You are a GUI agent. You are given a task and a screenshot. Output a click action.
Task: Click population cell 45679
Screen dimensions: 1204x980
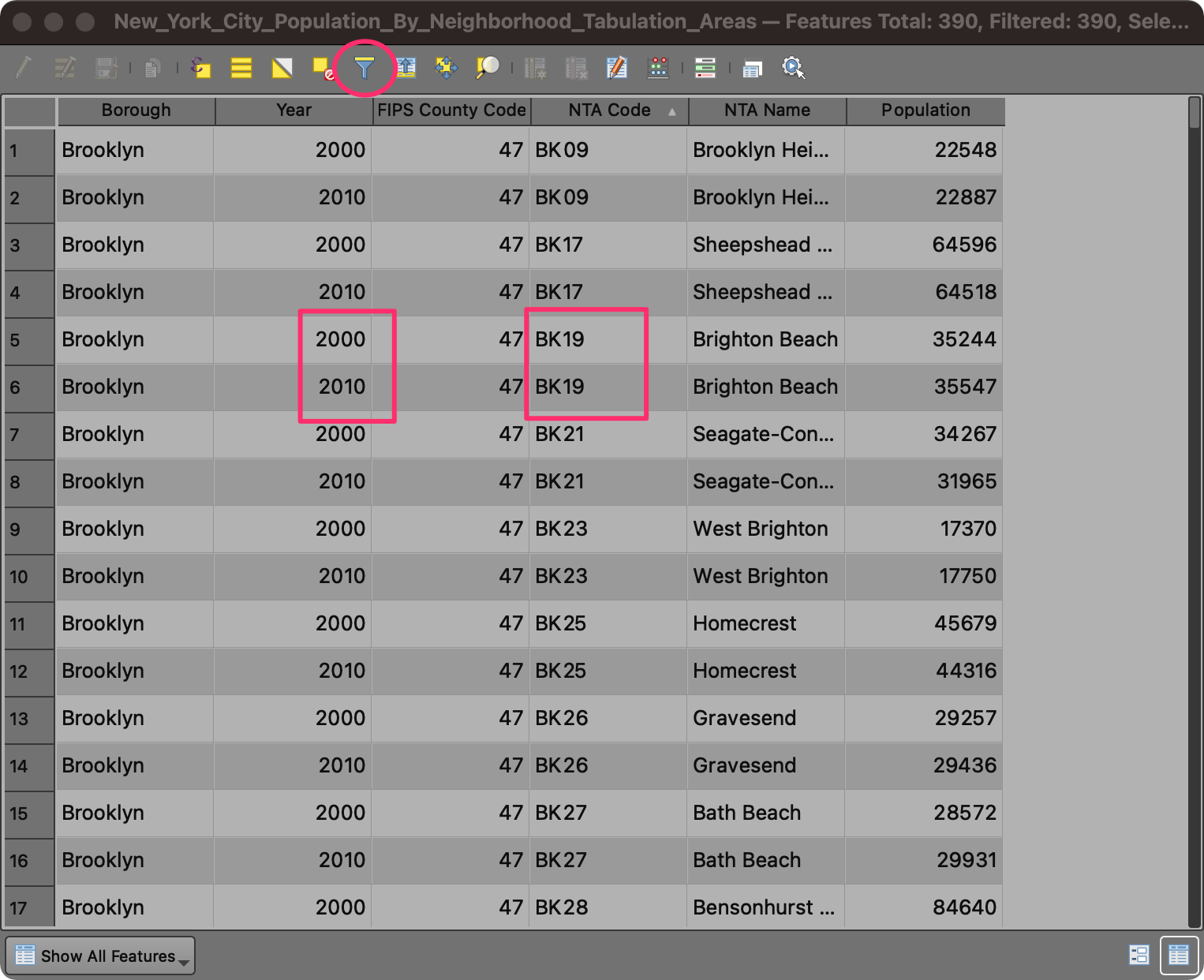point(924,624)
